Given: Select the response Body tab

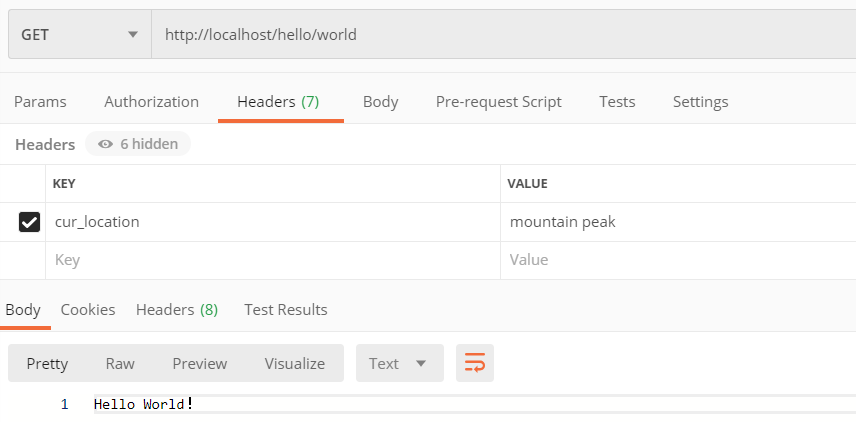Looking at the screenshot, I should coord(23,310).
